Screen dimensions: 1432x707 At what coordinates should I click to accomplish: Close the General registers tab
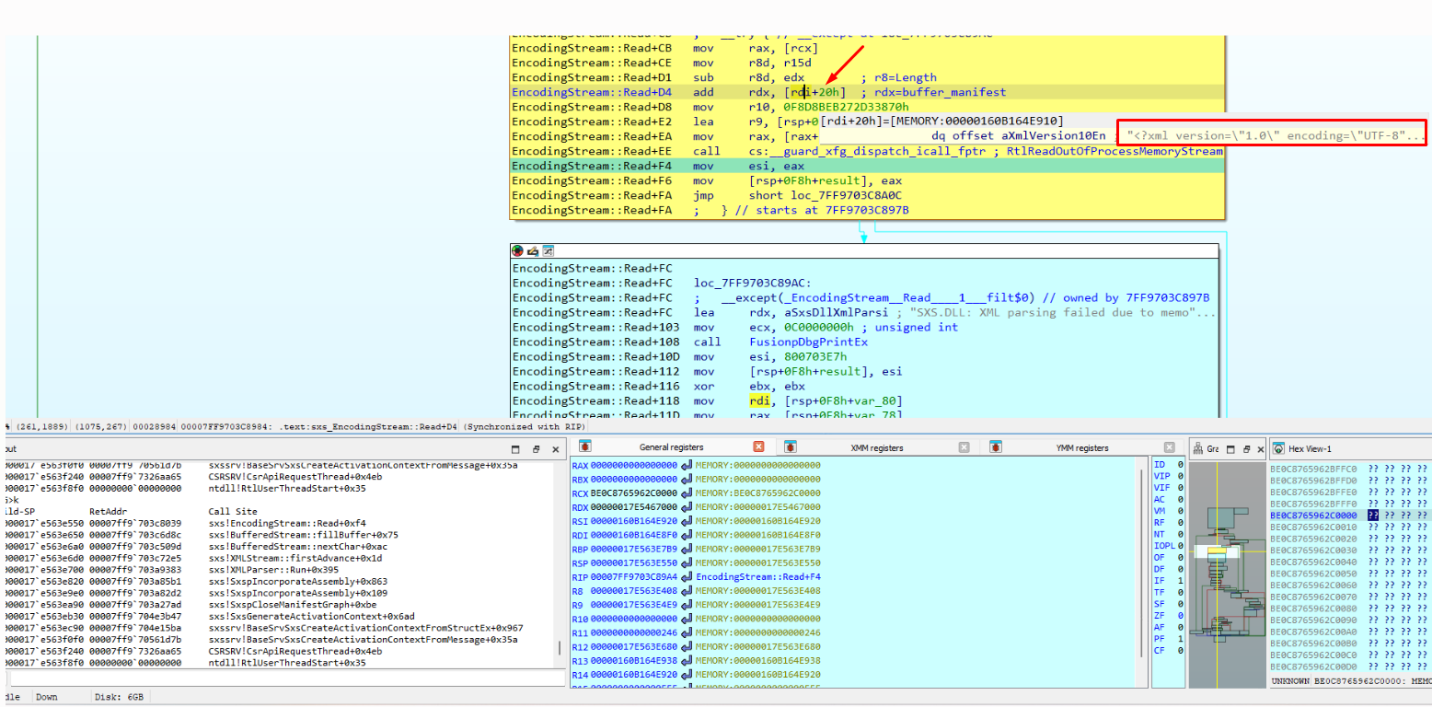point(758,448)
